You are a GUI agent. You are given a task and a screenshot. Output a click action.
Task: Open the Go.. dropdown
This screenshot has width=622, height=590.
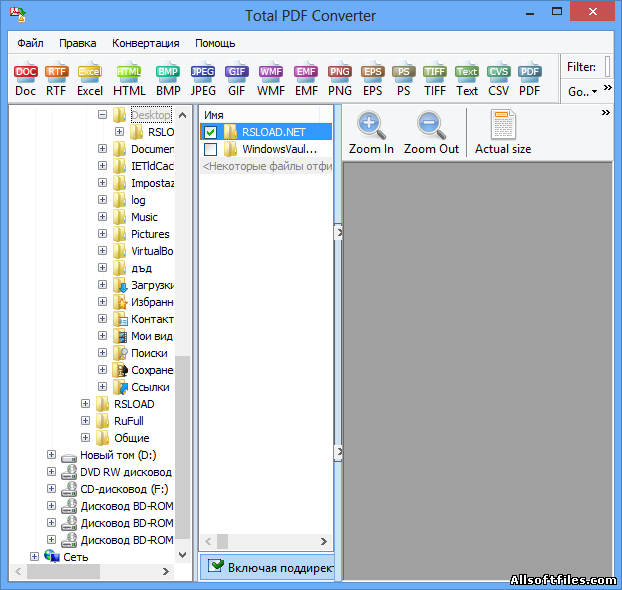(583, 92)
